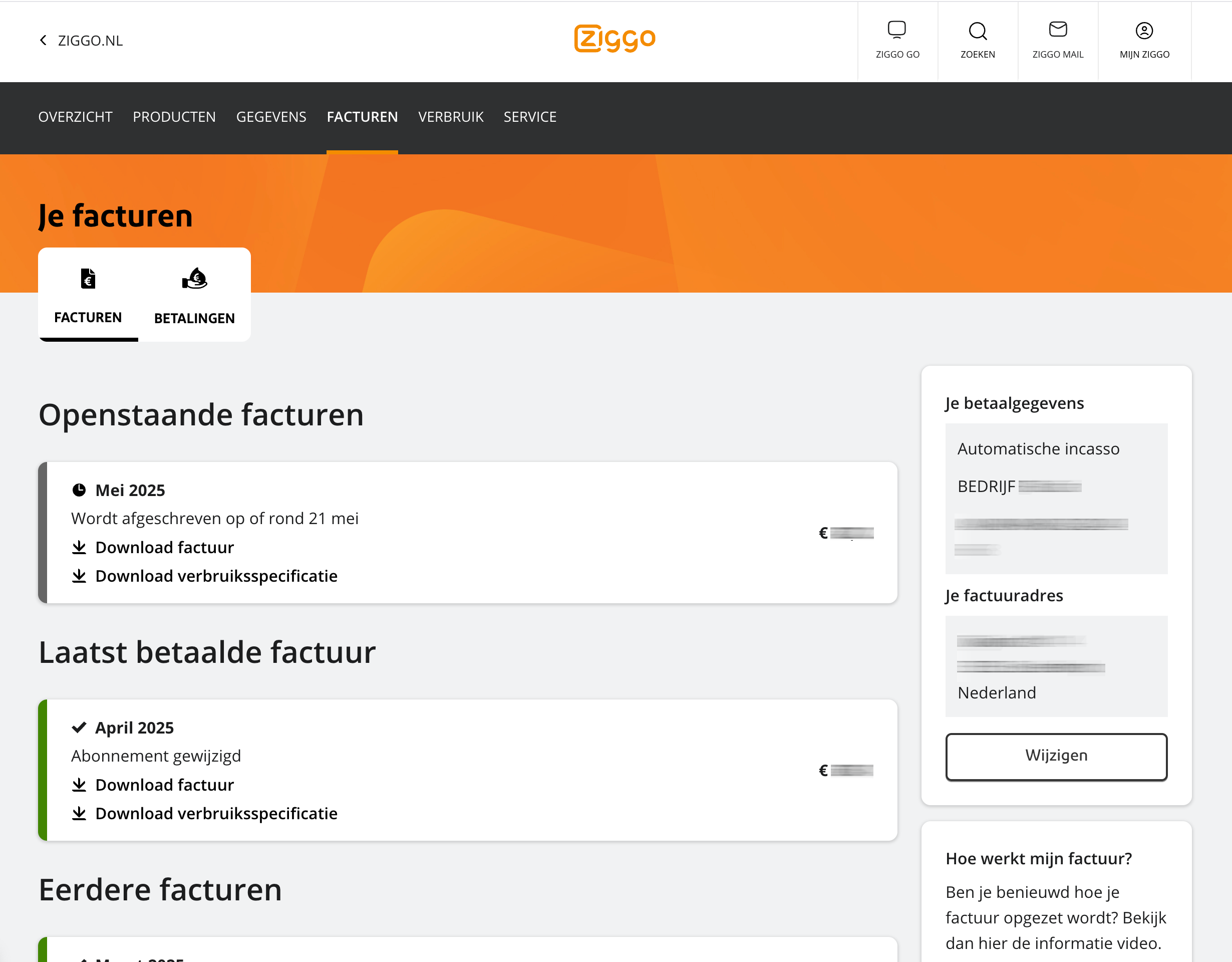Click download icon for April 2025 factuur

pos(79,785)
